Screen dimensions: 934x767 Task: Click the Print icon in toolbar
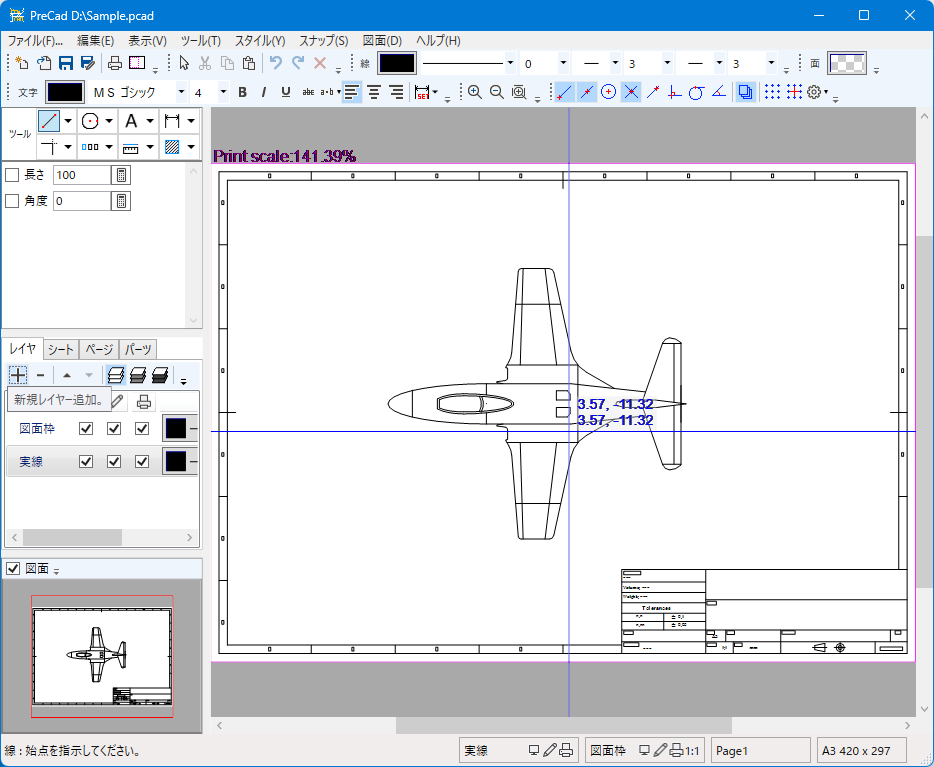[x=114, y=63]
